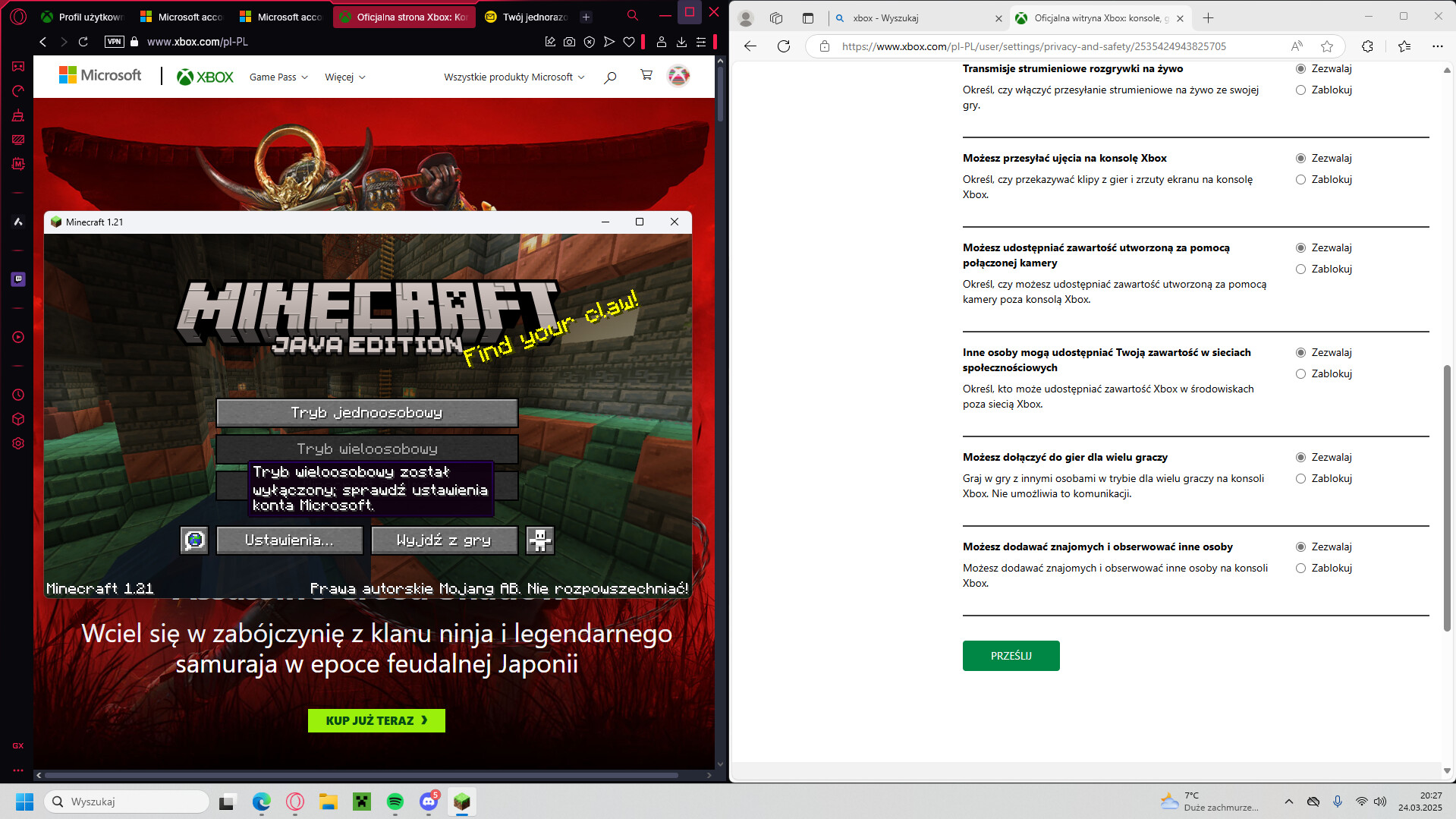Expand the Więcej dropdown menu
The image size is (1456, 819).
[x=345, y=77]
